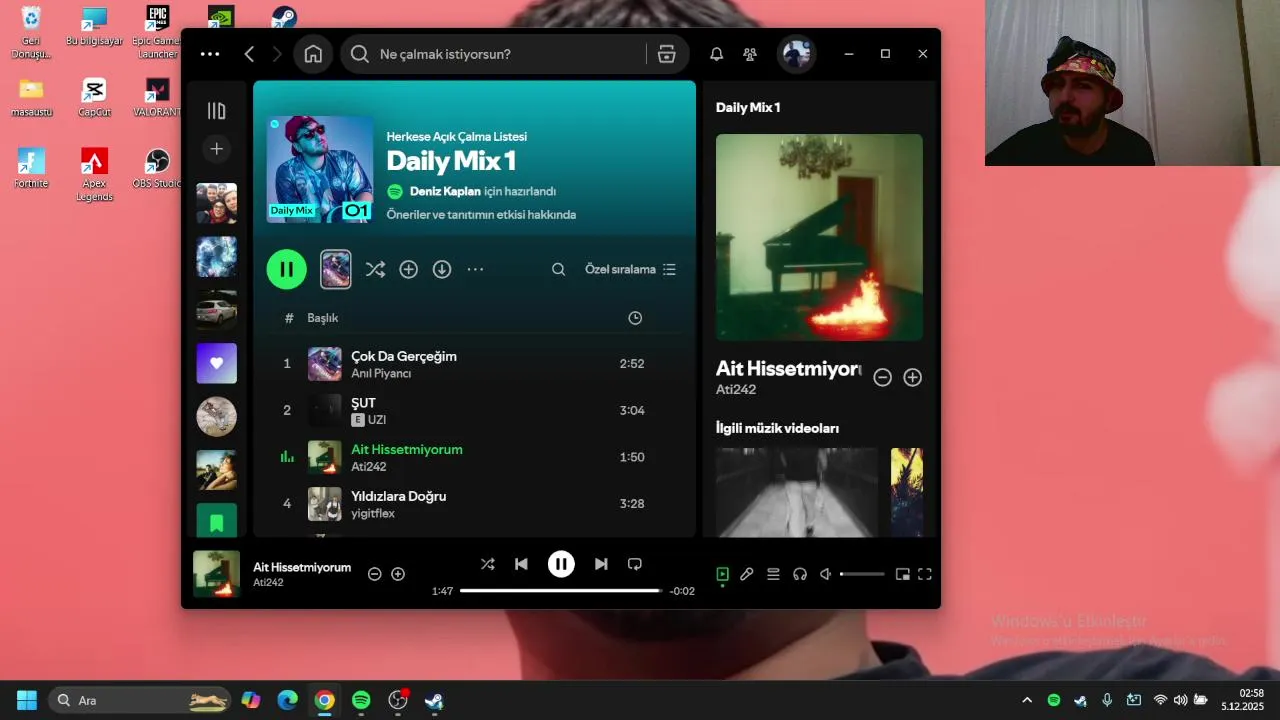Play first related music video thumbnail
Image resolution: width=1280 pixels, height=720 pixels.
[x=797, y=492]
